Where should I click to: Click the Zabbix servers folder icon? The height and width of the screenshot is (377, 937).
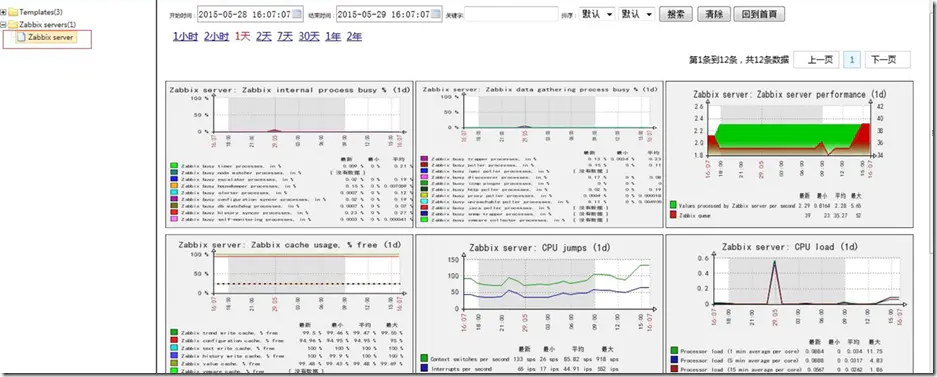[x=13, y=24]
